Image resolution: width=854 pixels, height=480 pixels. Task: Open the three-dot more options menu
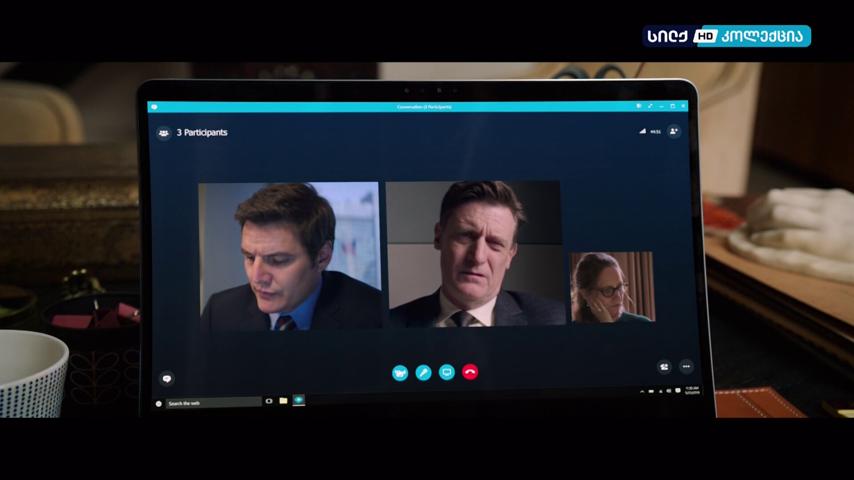pyautogui.click(x=686, y=367)
